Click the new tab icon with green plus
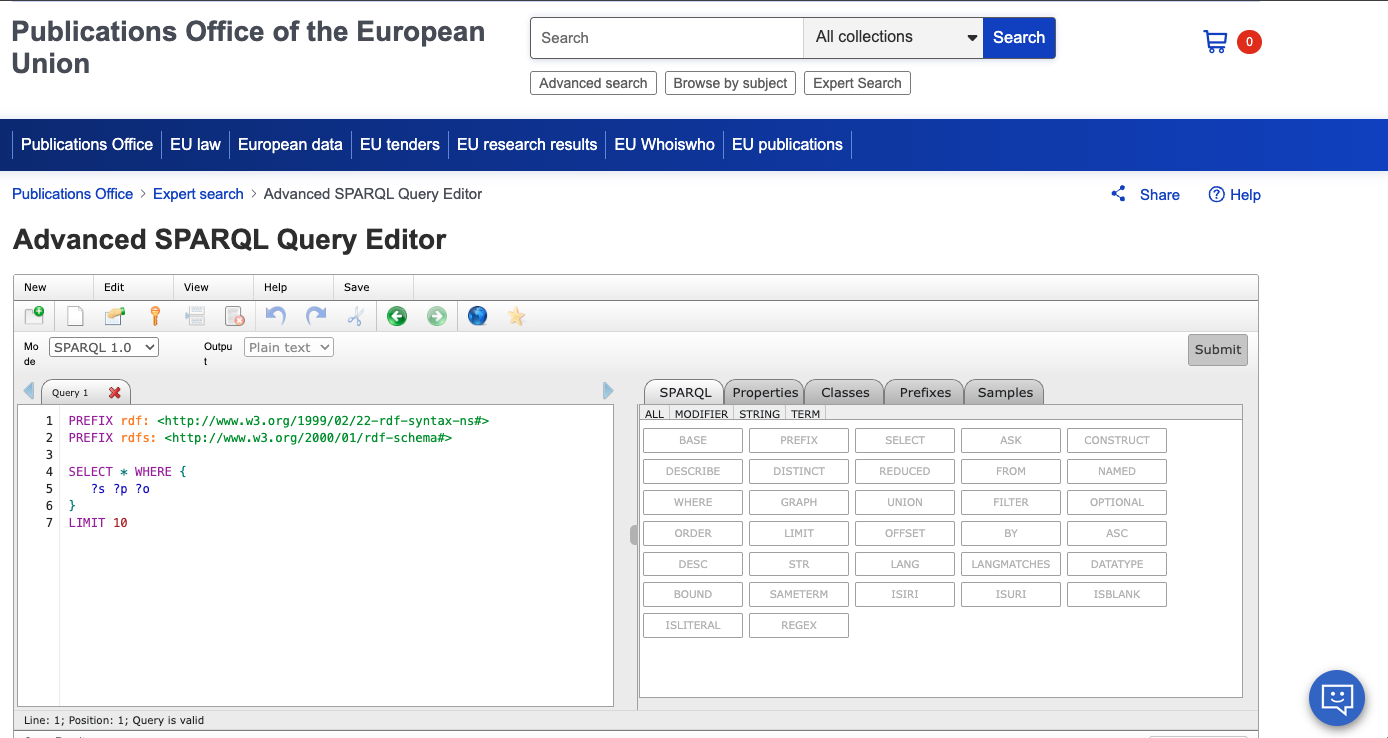Image resolution: width=1388 pixels, height=738 pixels. [x=34, y=316]
